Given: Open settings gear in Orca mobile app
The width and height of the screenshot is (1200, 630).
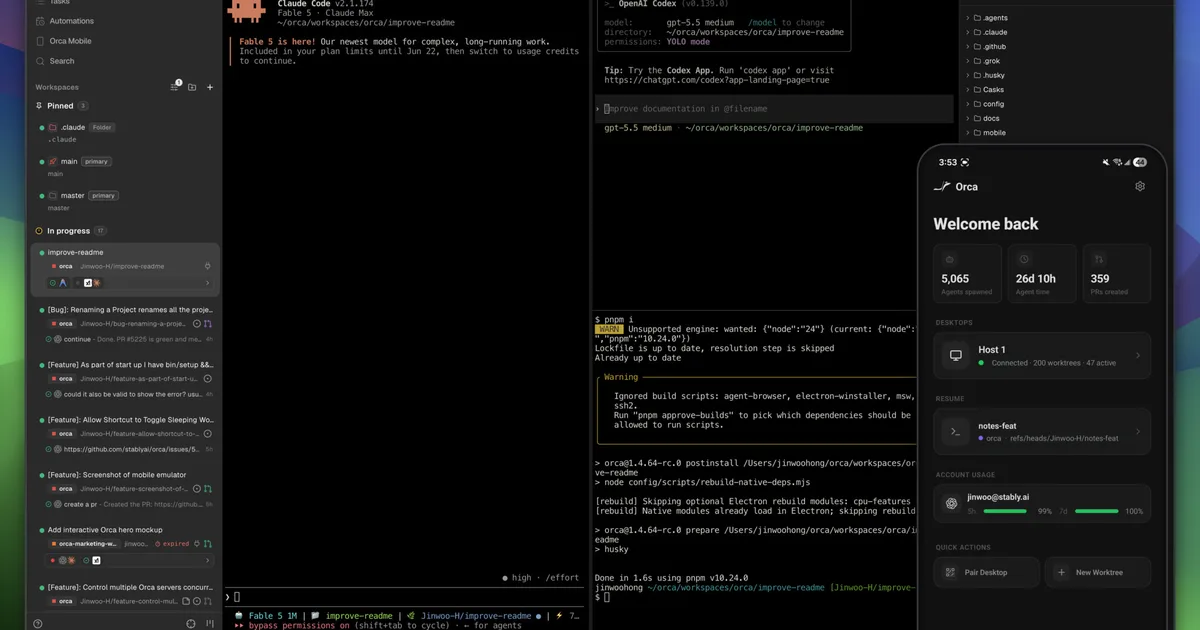Looking at the screenshot, I should 1140,186.
